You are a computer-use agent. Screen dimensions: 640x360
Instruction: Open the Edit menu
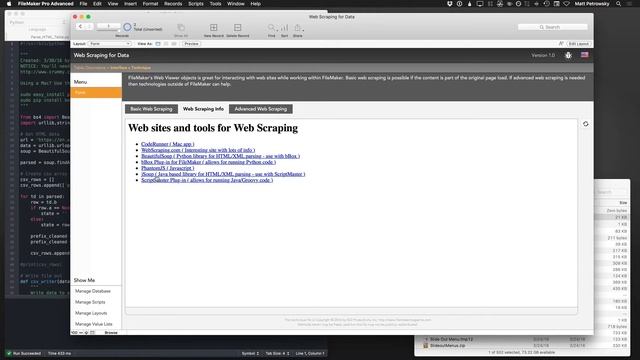pyautogui.click(x=97, y=4)
